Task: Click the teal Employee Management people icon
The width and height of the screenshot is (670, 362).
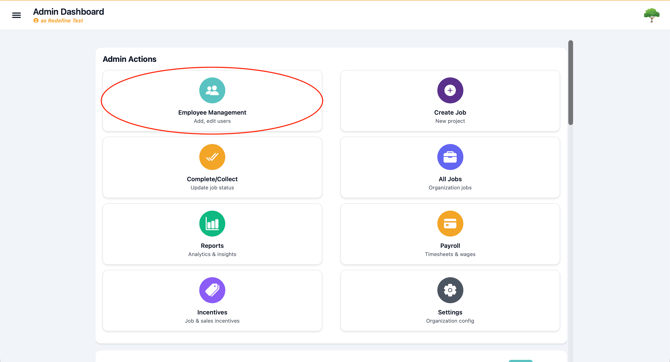Action: pyautogui.click(x=212, y=90)
